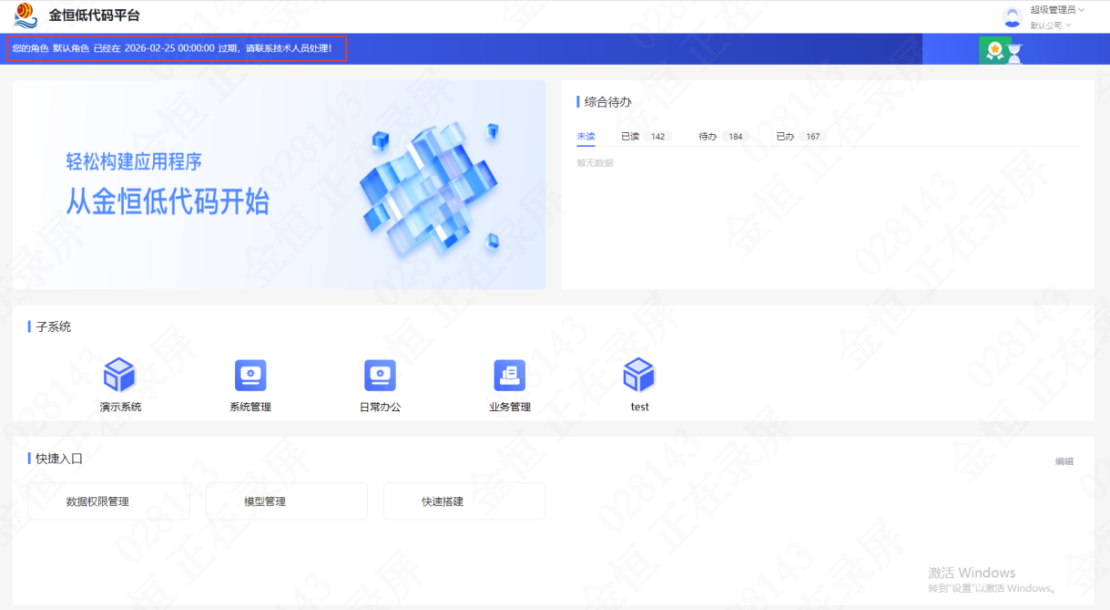
Task: Switch to the 已读 tab
Action: pos(643,137)
